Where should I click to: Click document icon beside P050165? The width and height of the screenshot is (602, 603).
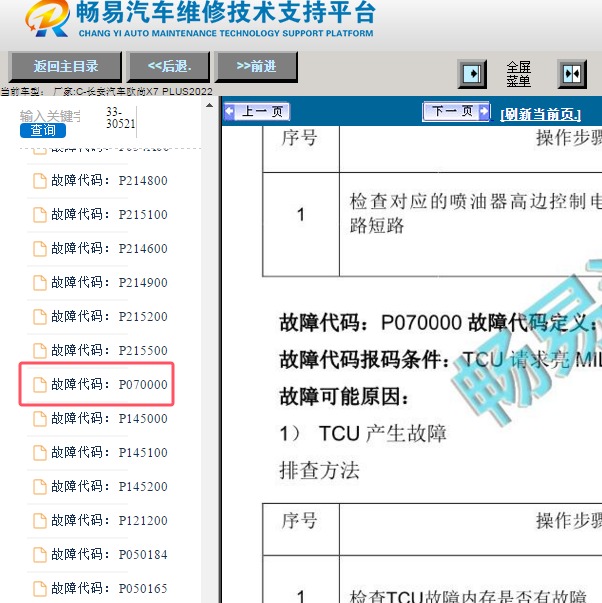click(x=40, y=589)
